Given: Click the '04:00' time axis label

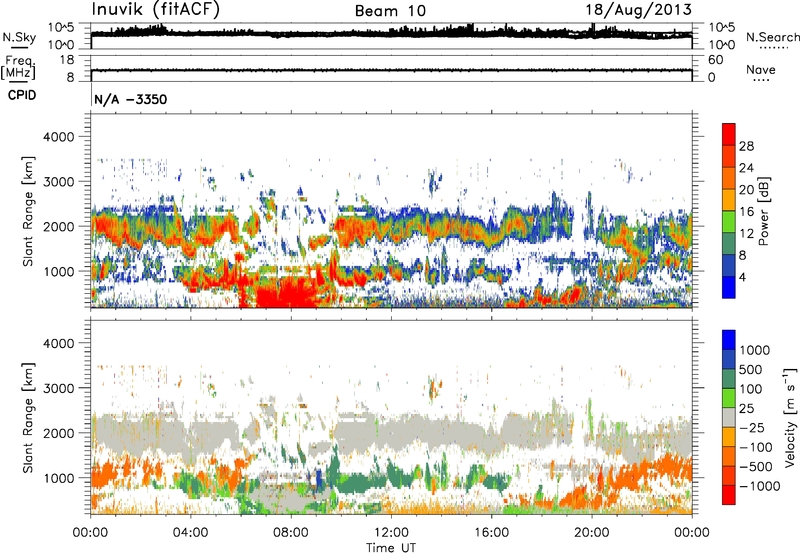Looking at the screenshot, I should pyautogui.click(x=190, y=533).
